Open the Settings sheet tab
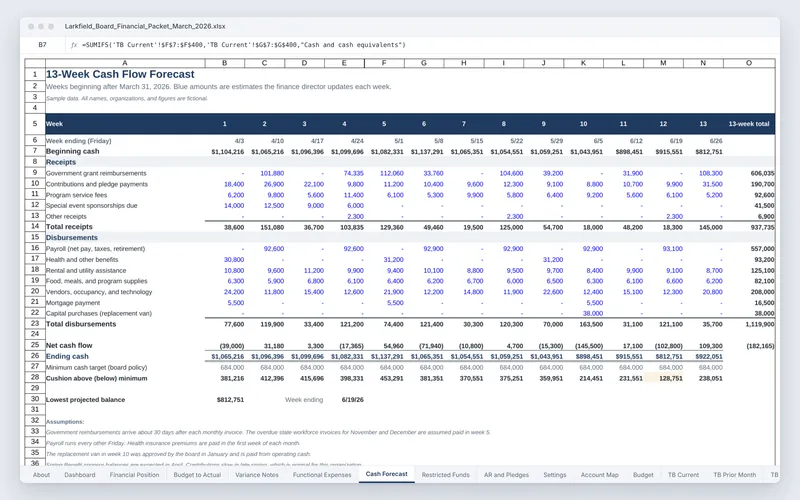 [555, 475]
